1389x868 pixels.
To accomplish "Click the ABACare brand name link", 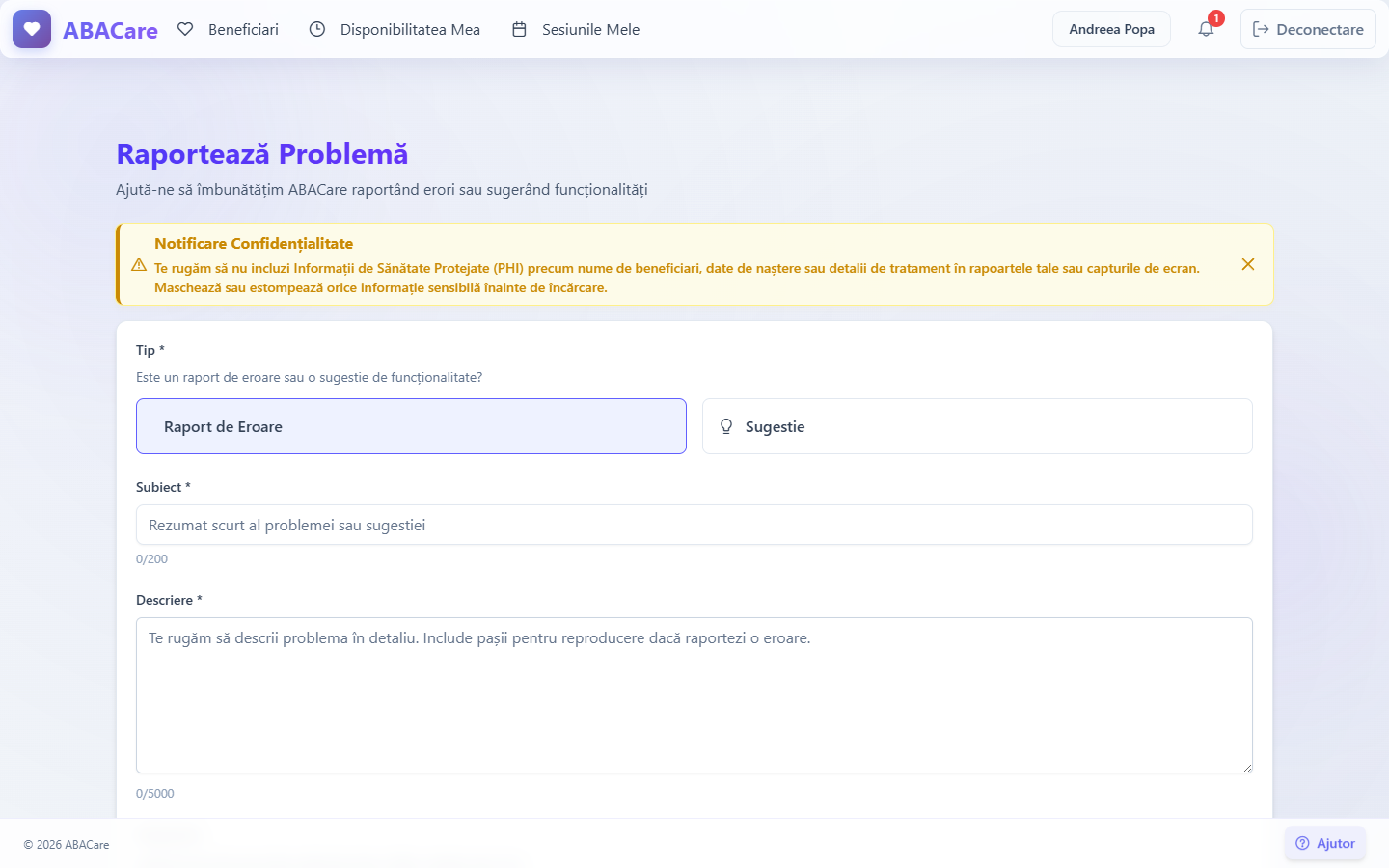I will 110,30.
